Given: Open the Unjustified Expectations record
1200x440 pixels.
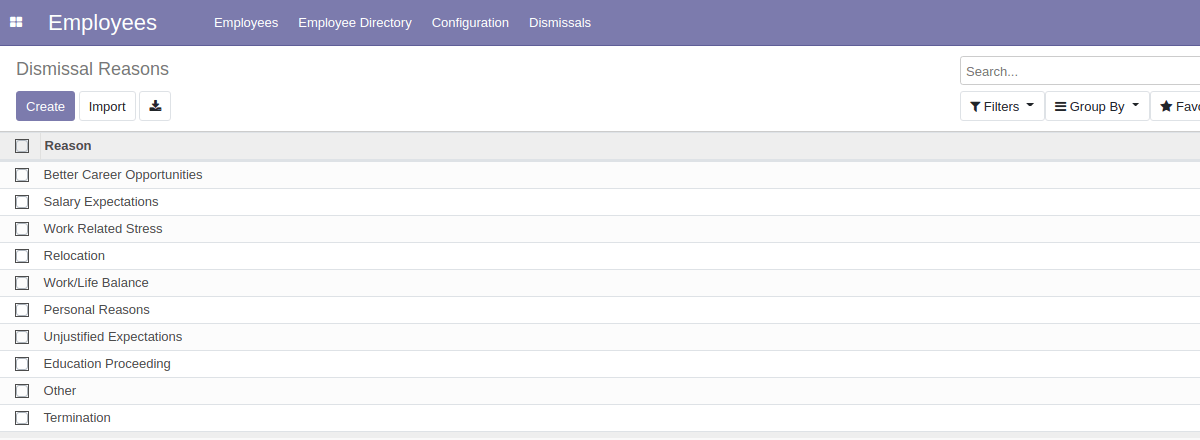Looking at the screenshot, I should 113,337.
